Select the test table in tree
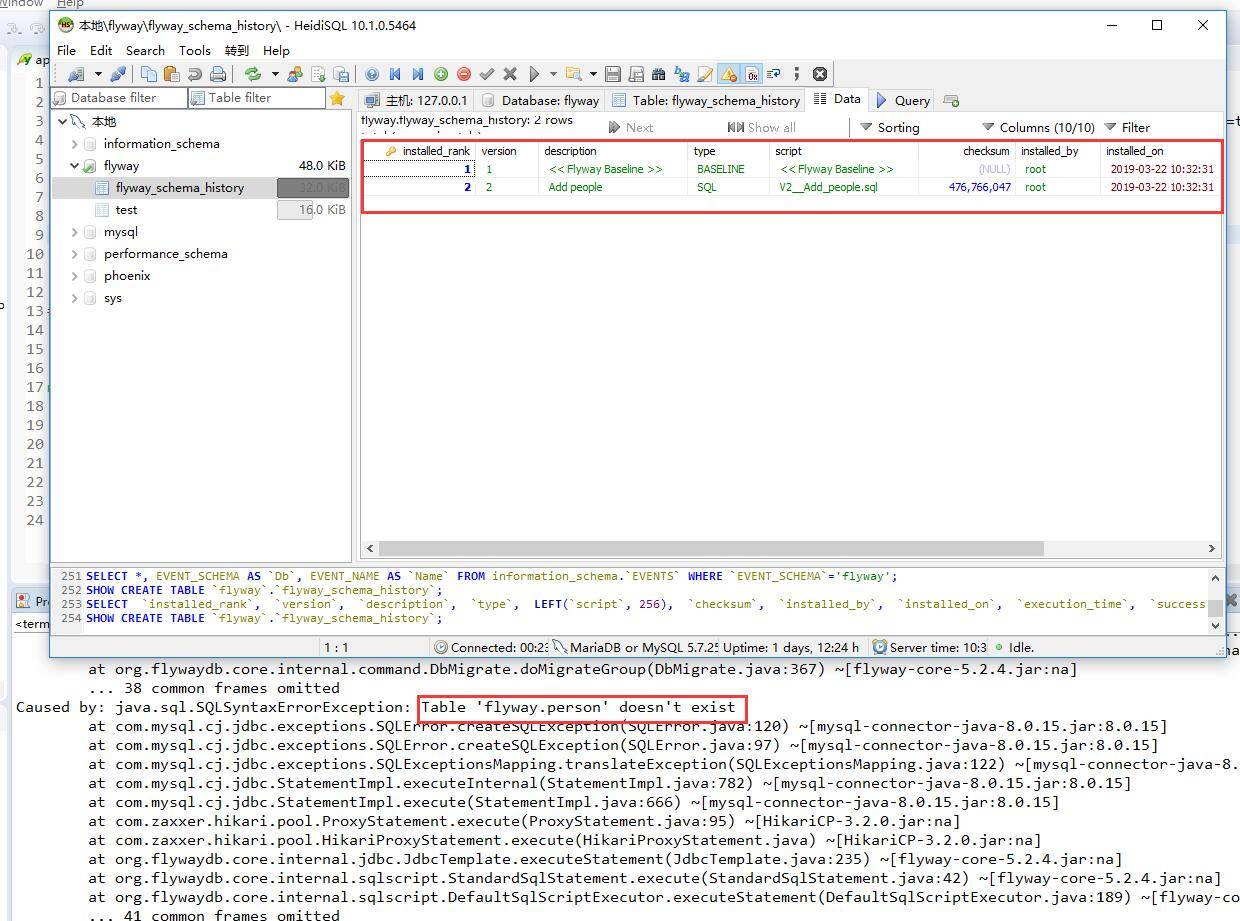Viewport: 1240px width, 921px height. click(126, 209)
